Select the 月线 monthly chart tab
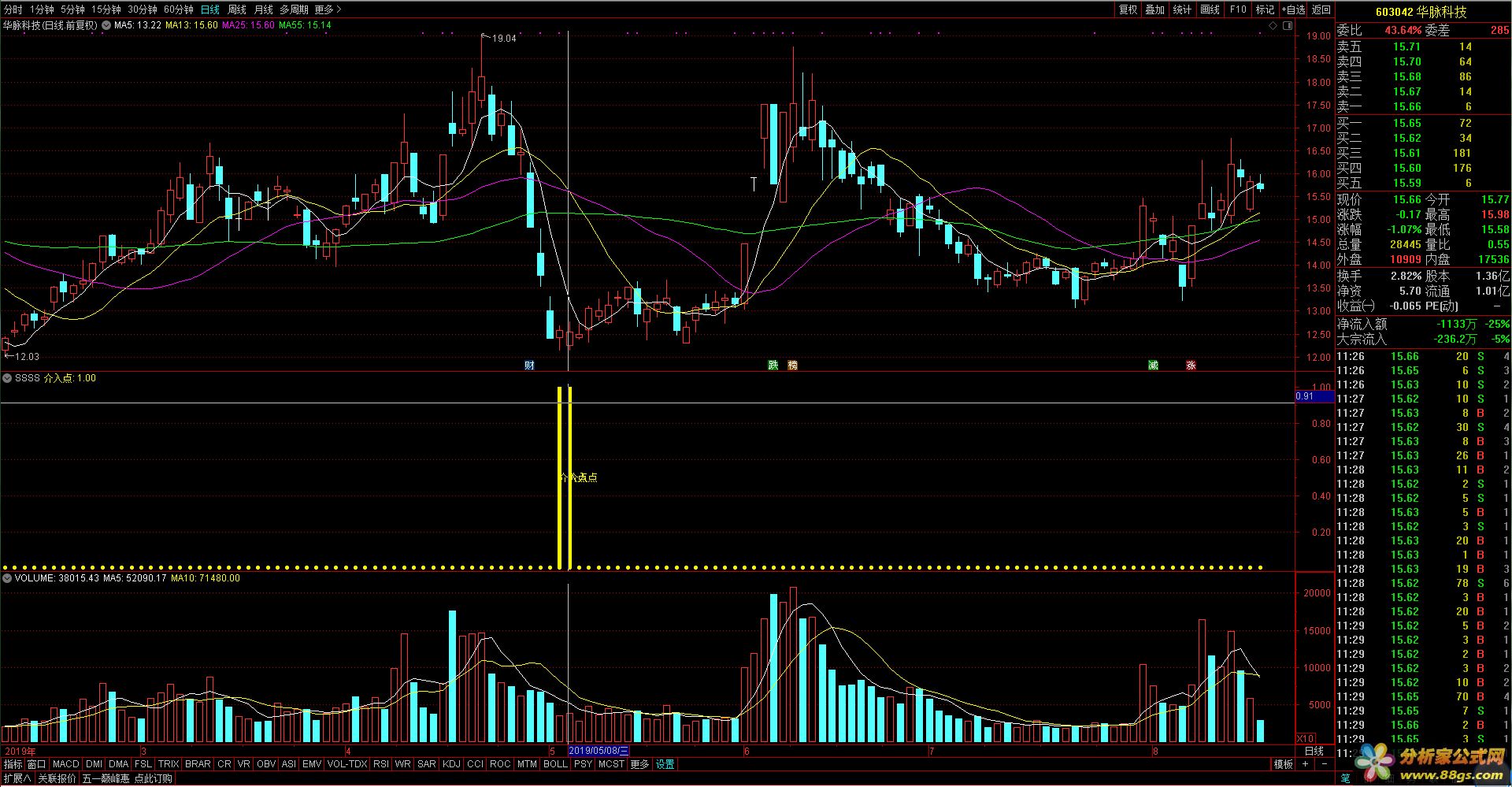This screenshot has width=1512, height=787. click(264, 9)
